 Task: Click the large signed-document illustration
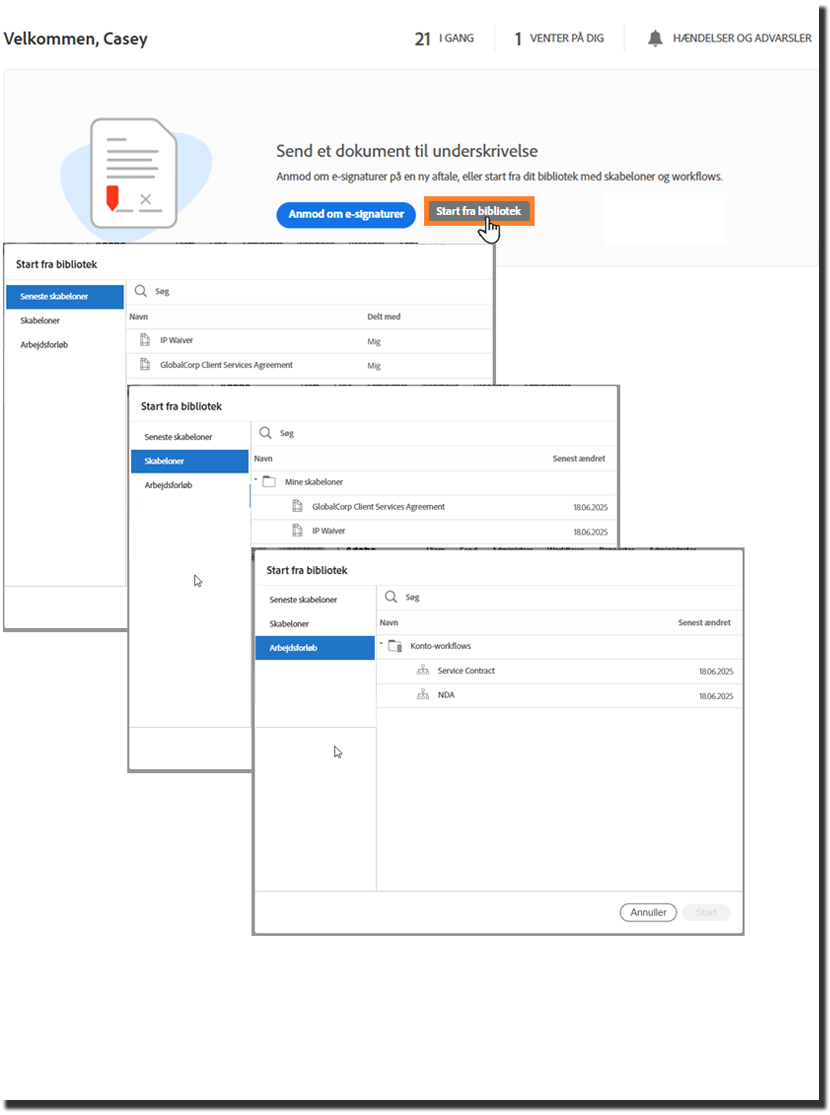click(x=131, y=173)
